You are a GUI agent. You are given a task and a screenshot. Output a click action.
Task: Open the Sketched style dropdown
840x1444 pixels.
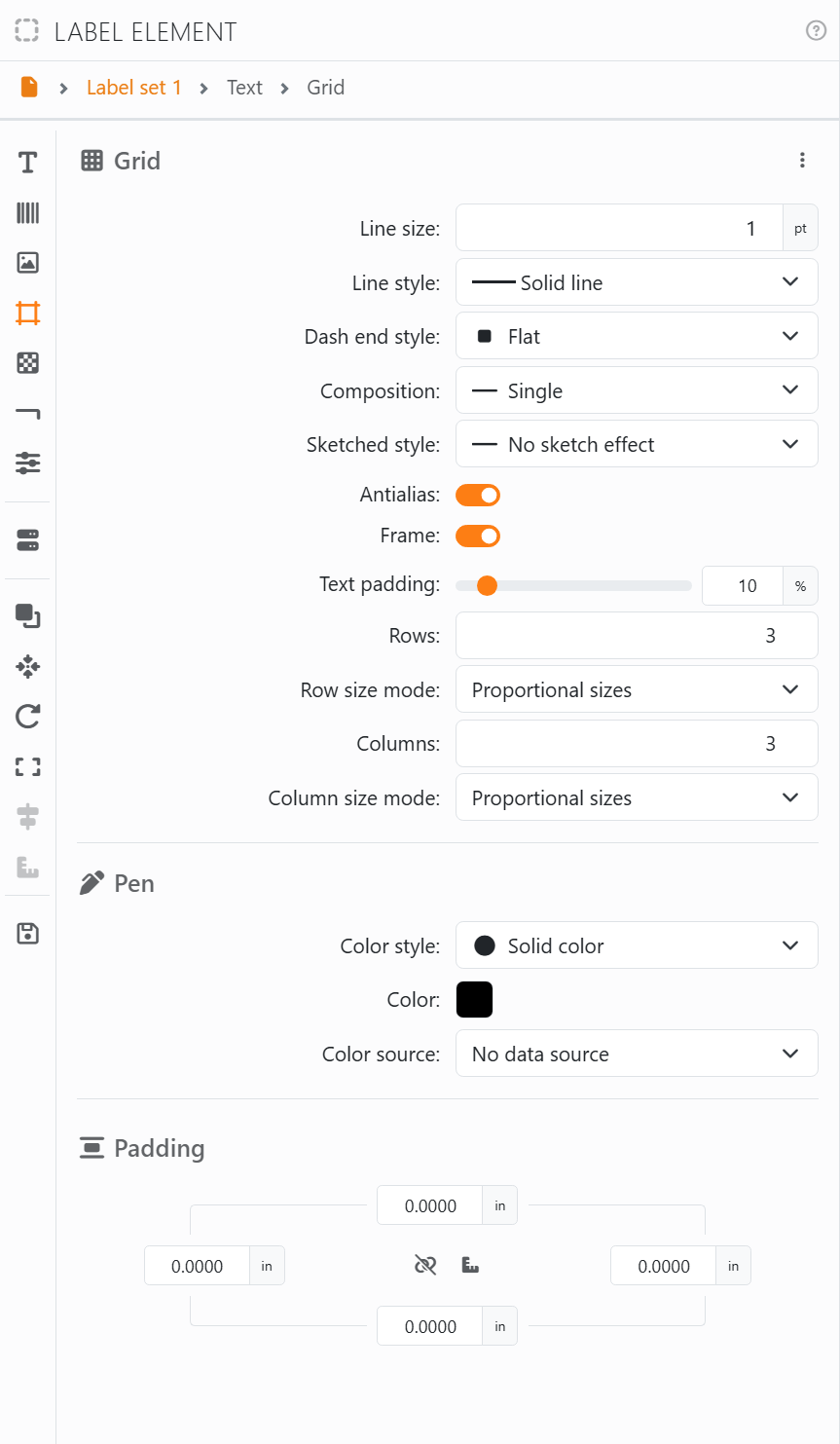[637, 444]
